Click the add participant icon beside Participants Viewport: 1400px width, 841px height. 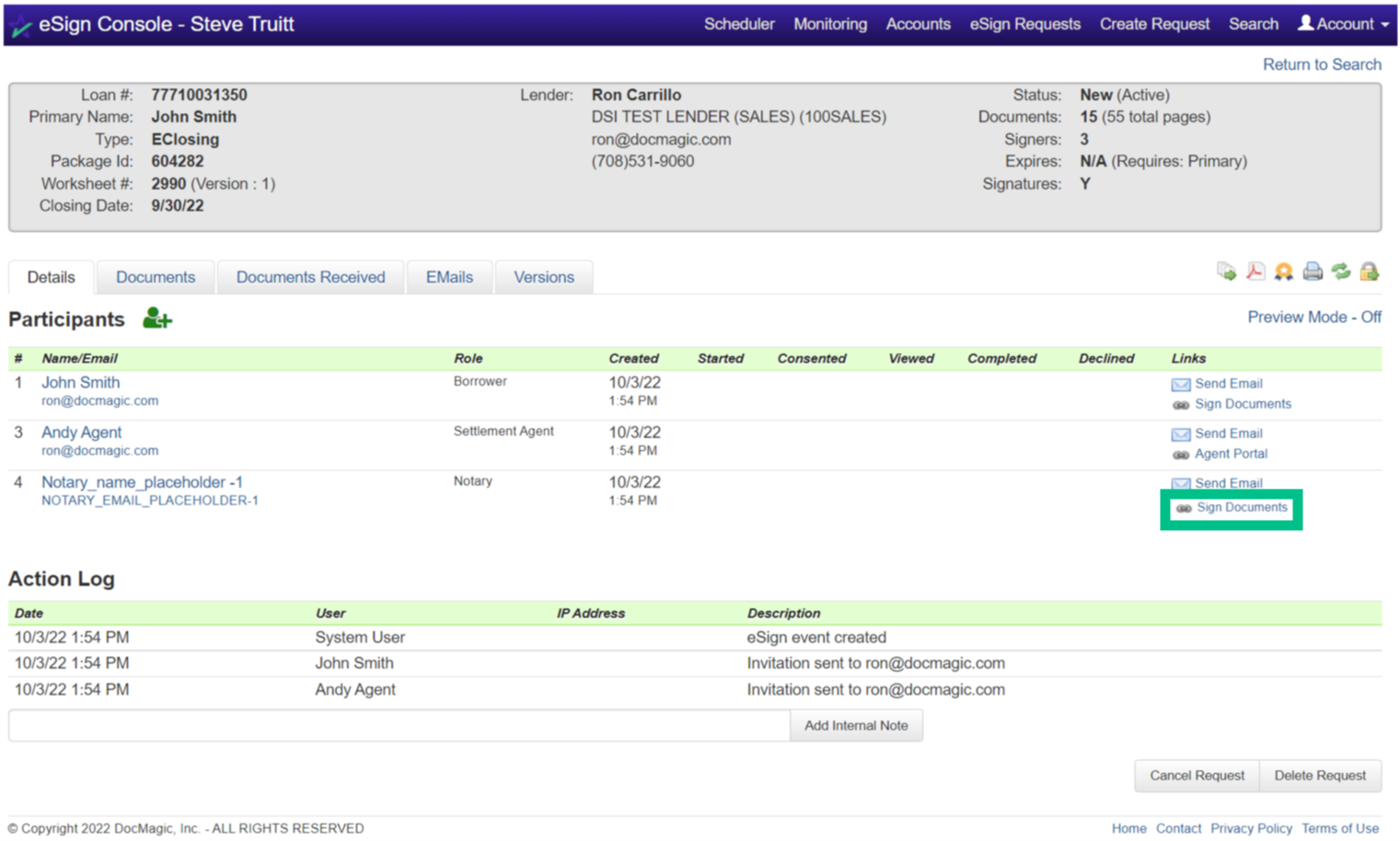(x=157, y=319)
